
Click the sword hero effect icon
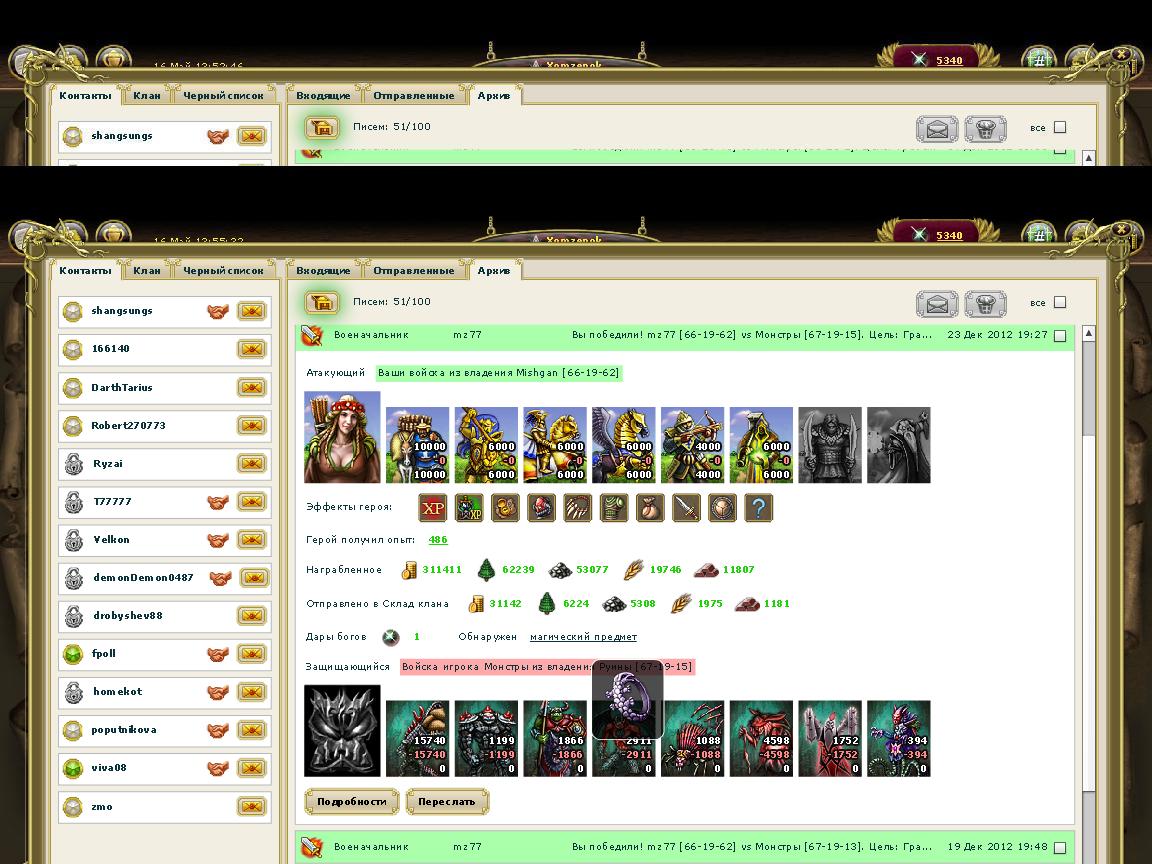686,508
